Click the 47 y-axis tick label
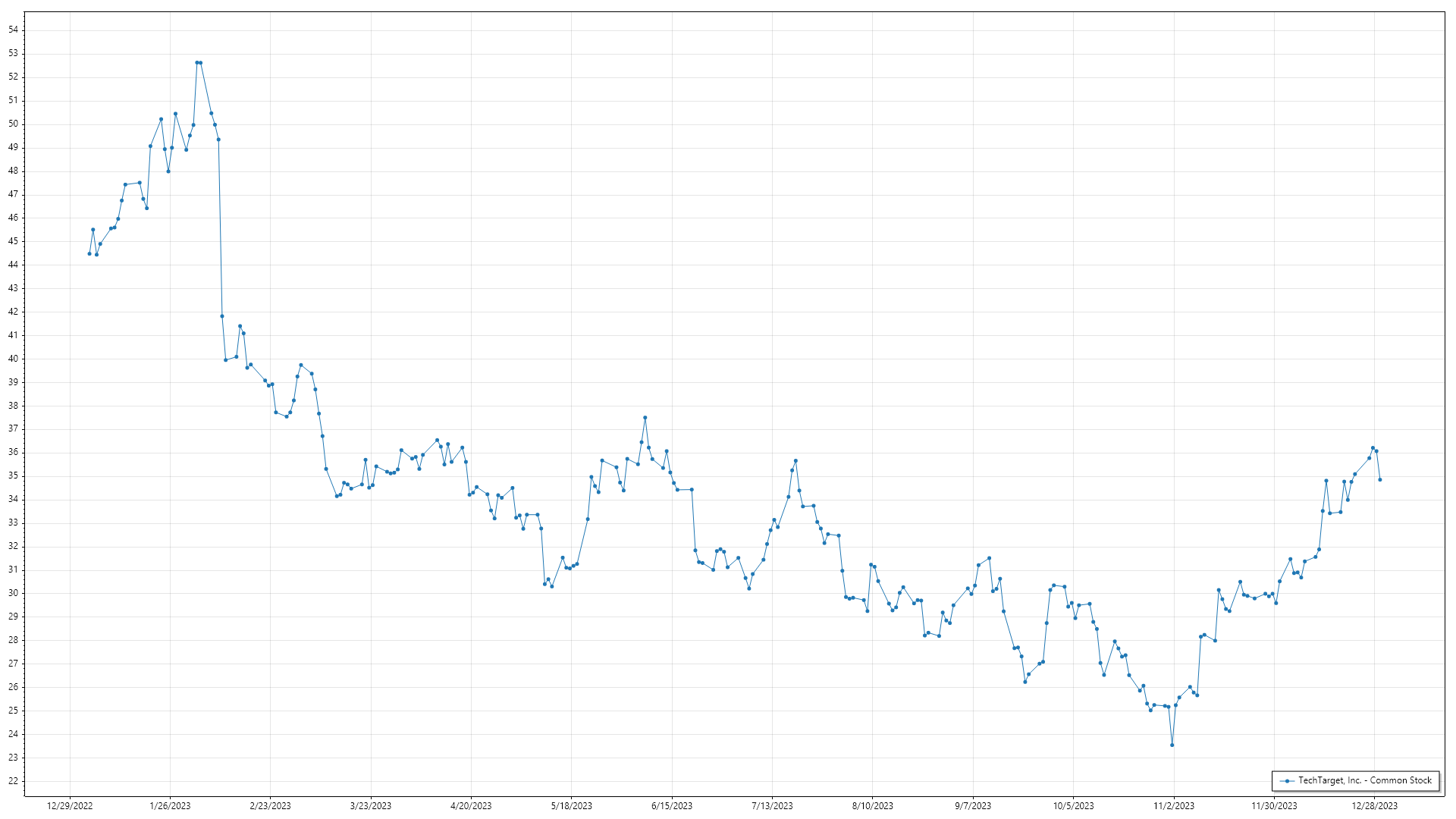Screen dimensions: 1456x819 (x=13, y=194)
